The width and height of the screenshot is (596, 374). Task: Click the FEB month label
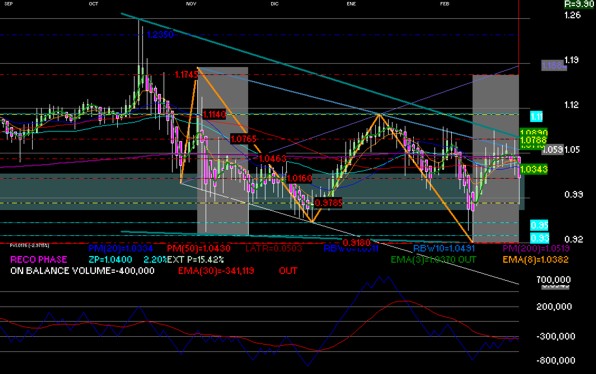point(444,4)
